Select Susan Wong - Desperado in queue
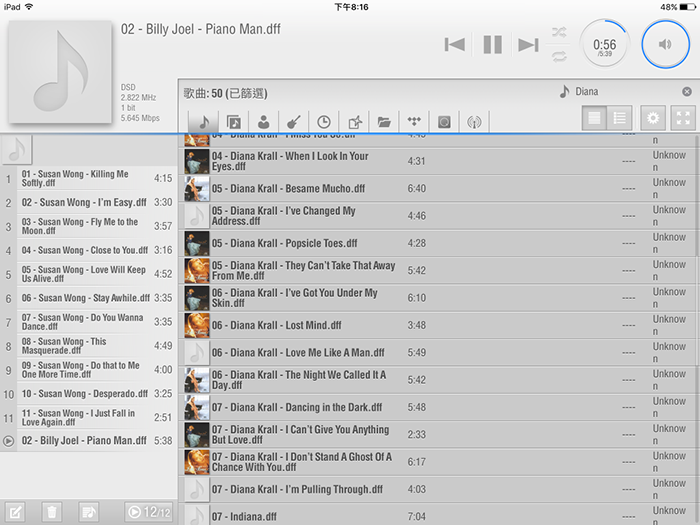Image resolution: width=700 pixels, height=525 pixels. (88, 394)
